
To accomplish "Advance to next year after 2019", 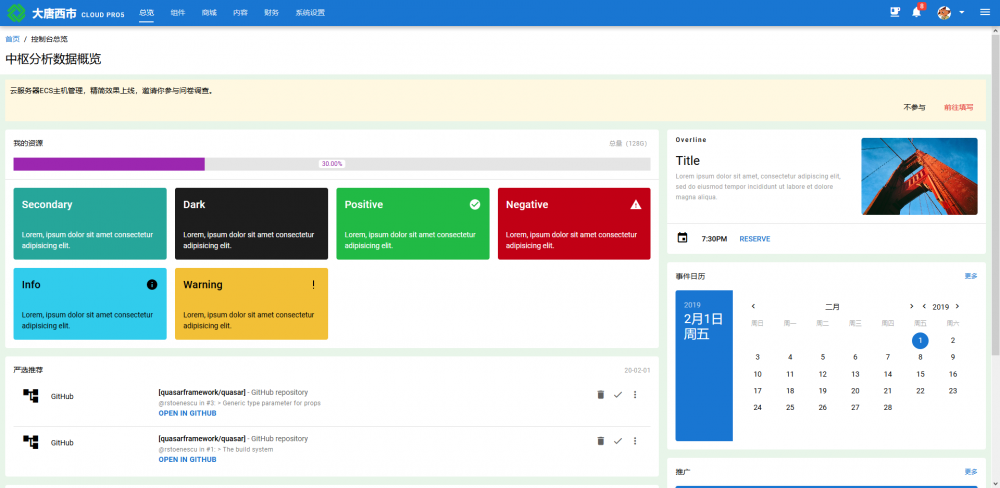I will click(x=957, y=307).
